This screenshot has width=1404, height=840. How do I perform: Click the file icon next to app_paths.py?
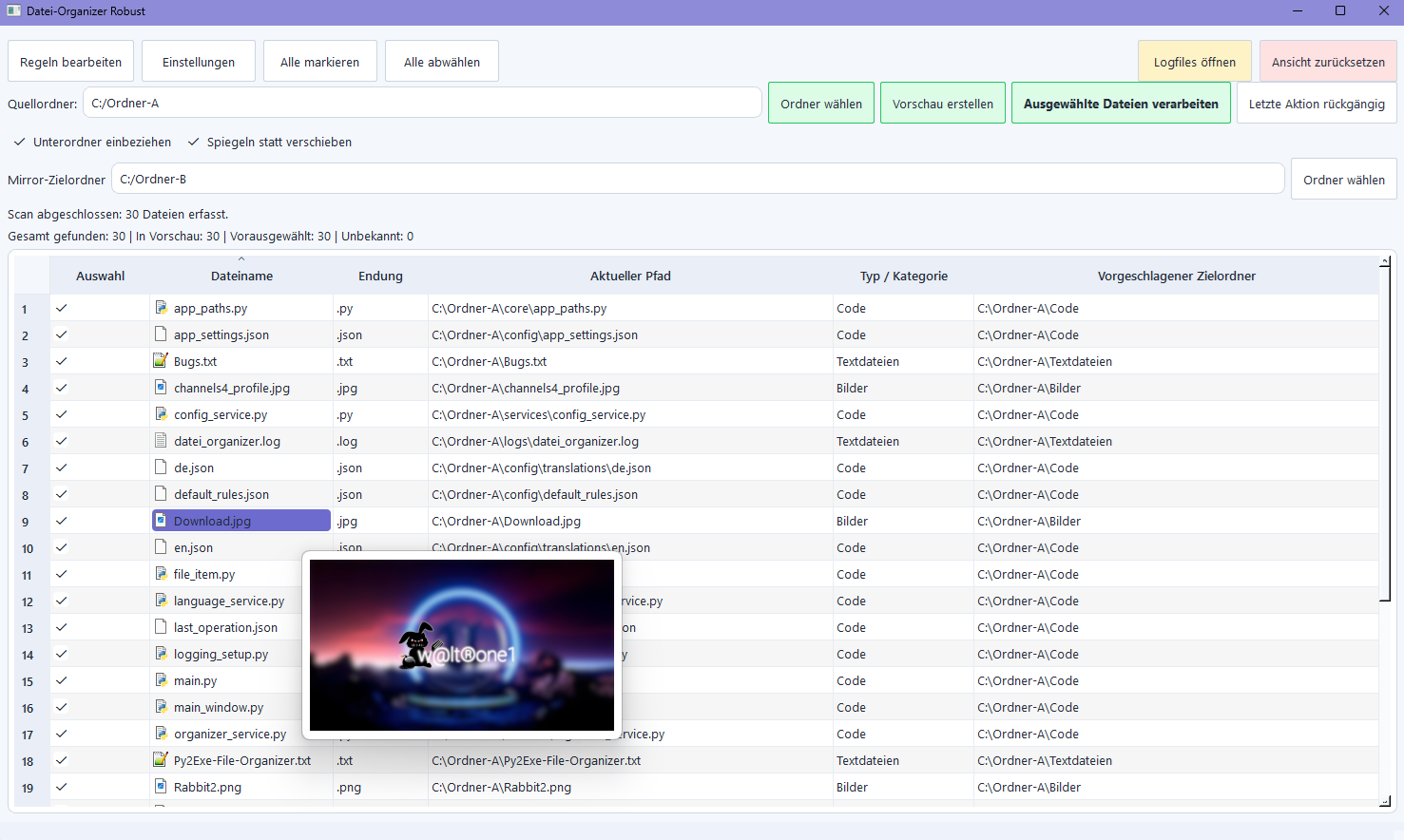point(161,308)
